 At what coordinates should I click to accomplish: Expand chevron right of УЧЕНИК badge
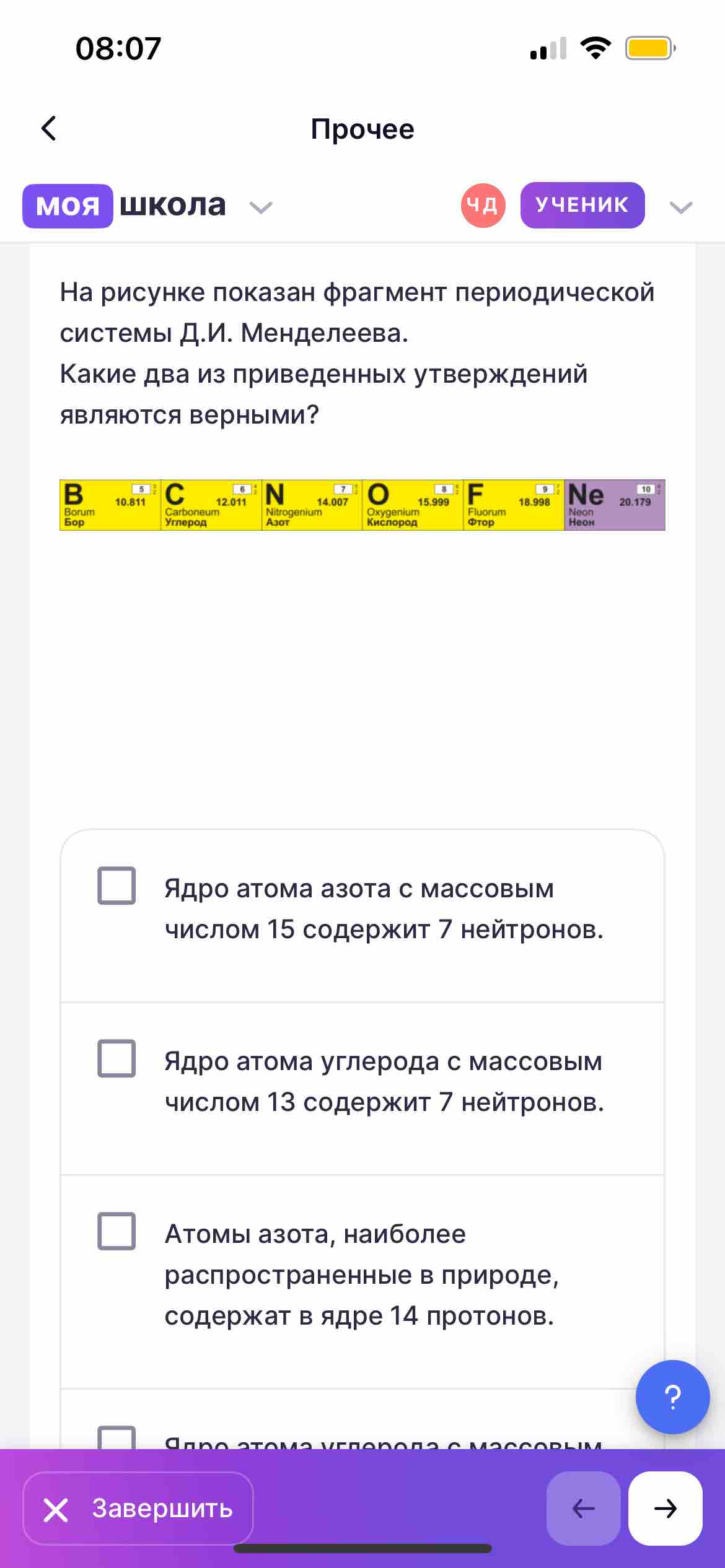681,207
